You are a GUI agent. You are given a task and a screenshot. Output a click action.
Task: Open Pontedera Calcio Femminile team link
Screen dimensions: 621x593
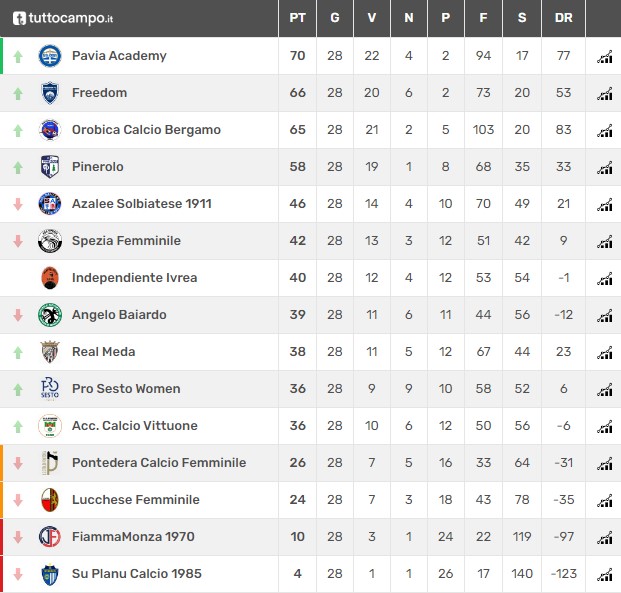(159, 463)
